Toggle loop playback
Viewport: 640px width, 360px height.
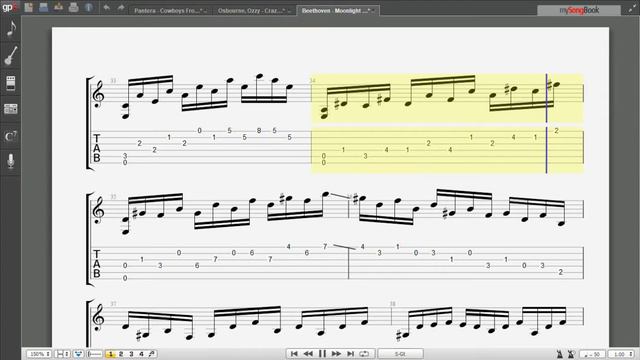pyautogui.click(x=364, y=353)
